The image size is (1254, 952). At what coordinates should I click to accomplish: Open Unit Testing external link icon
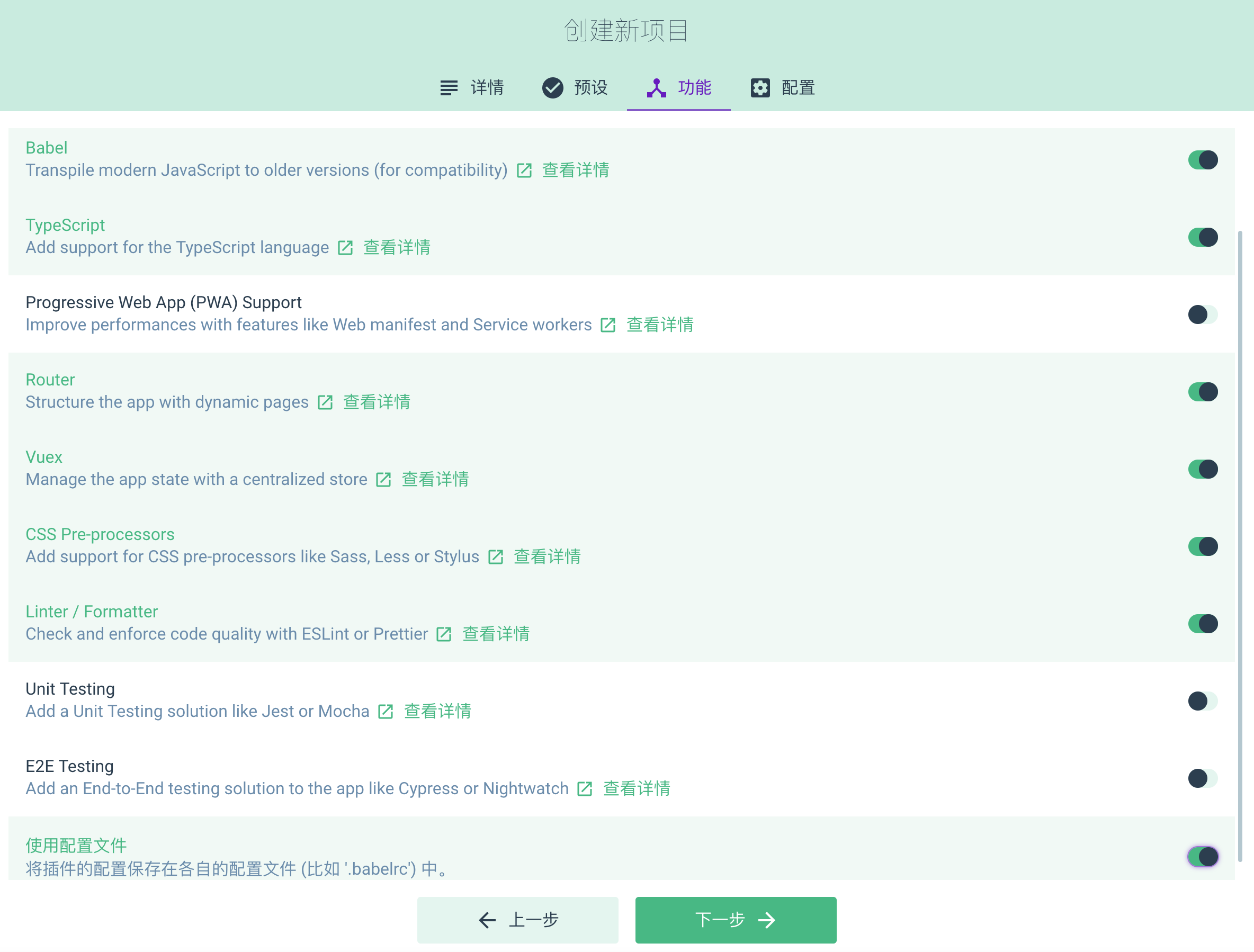click(x=386, y=712)
